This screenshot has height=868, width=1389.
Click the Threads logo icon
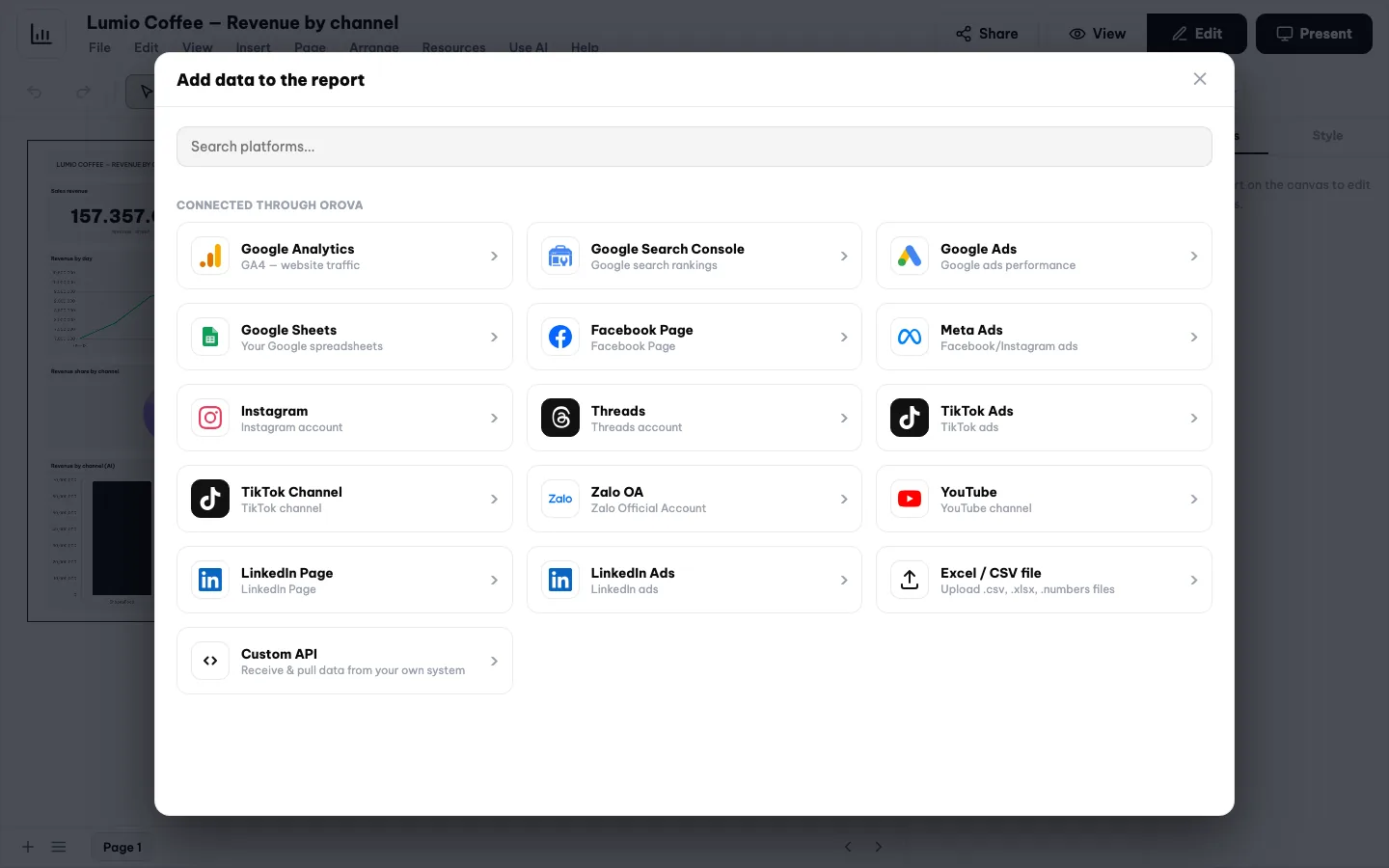[560, 418]
